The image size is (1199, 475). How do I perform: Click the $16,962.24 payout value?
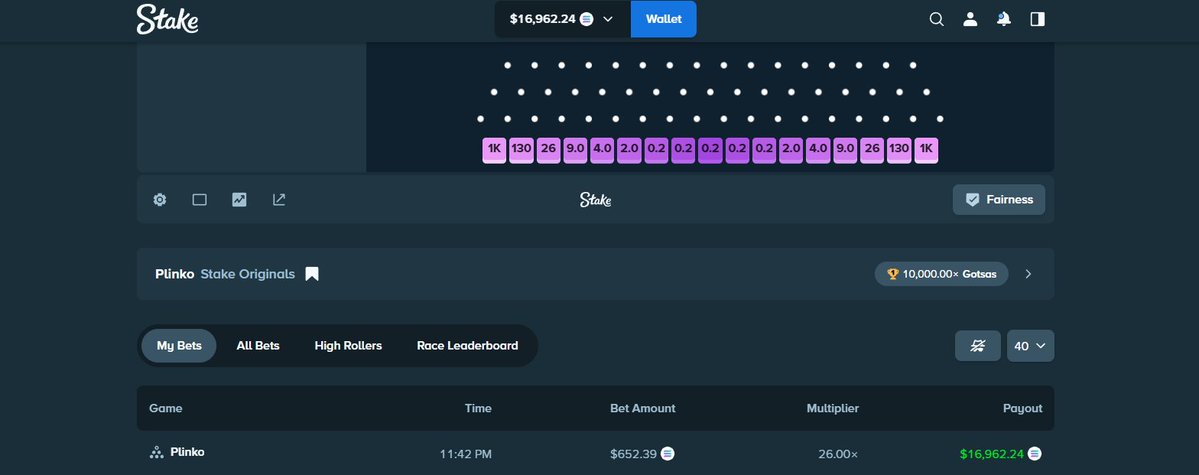[x=992, y=454]
